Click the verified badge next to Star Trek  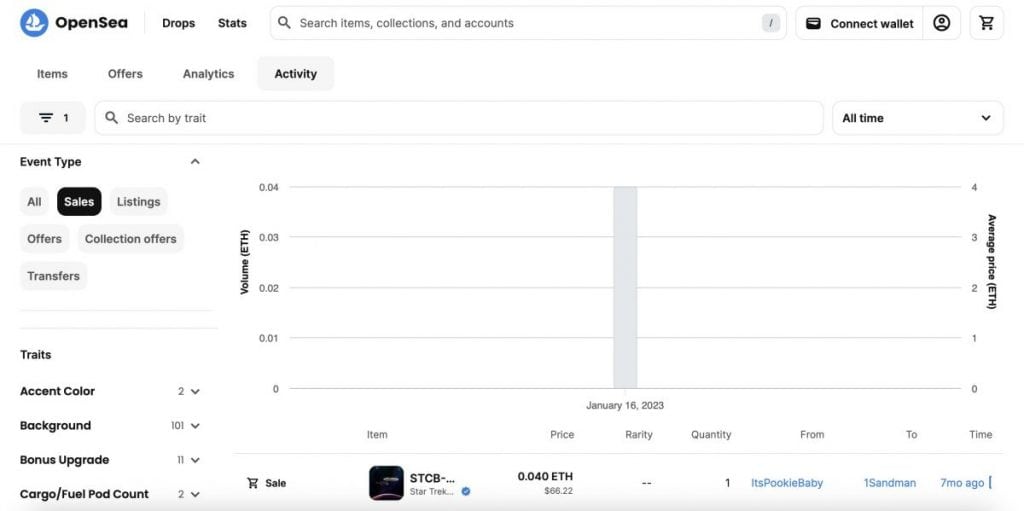point(466,492)
